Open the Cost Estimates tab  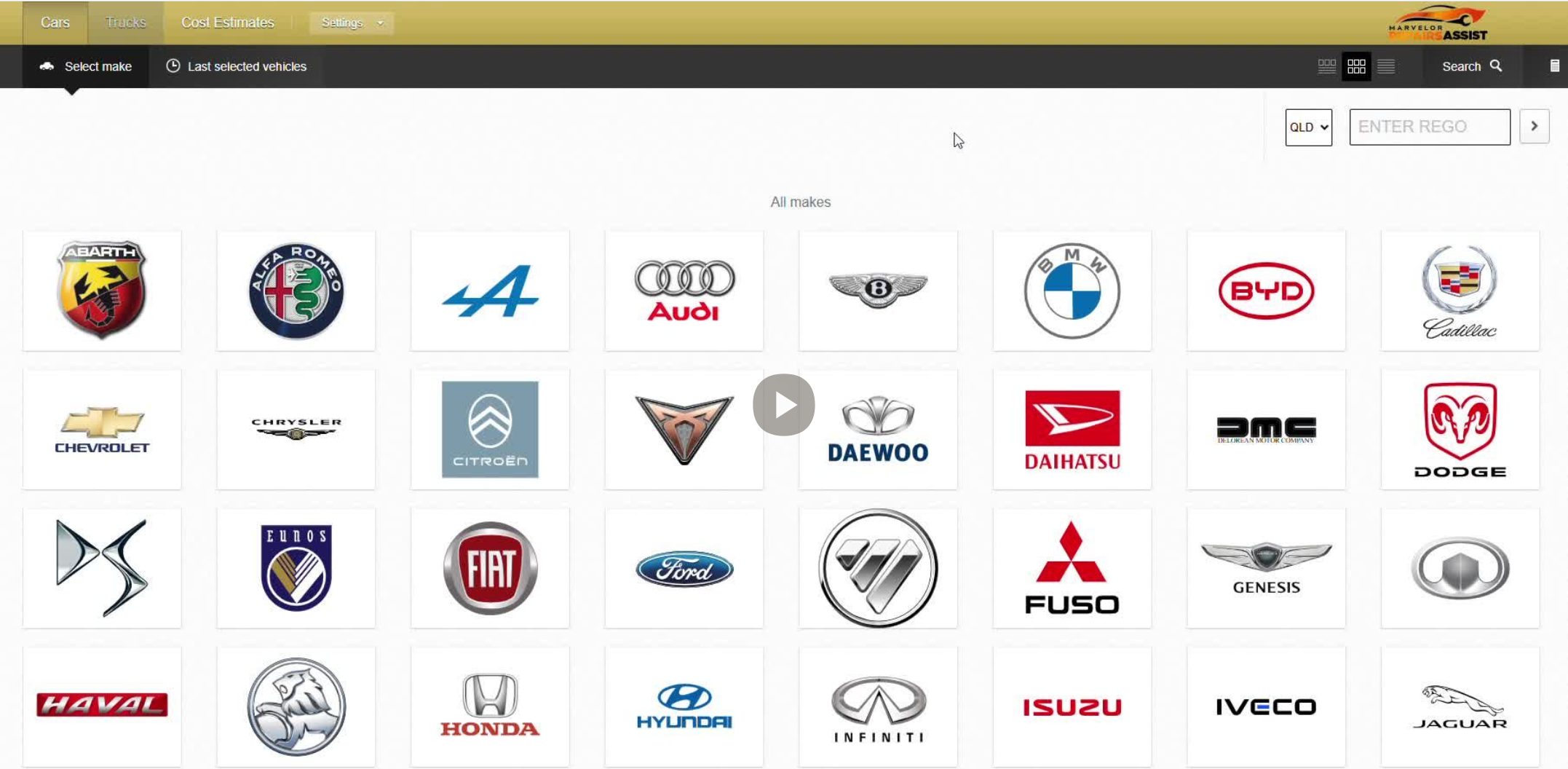tap(228, 23)
